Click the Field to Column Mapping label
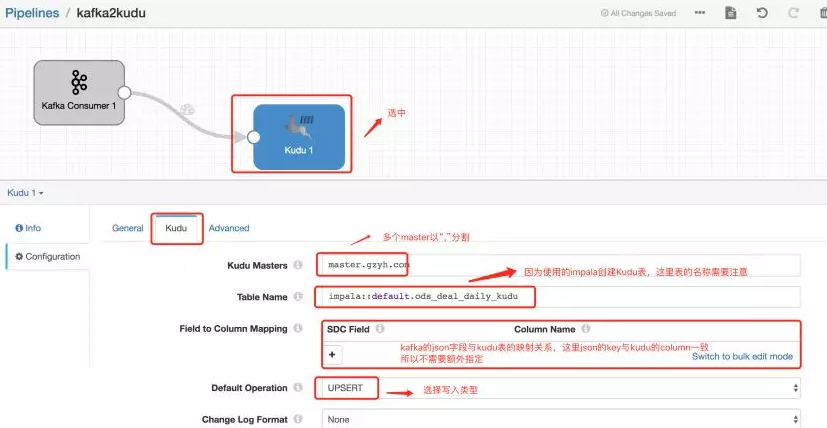Screen dimensions: 827x428 tap(234, 328)
